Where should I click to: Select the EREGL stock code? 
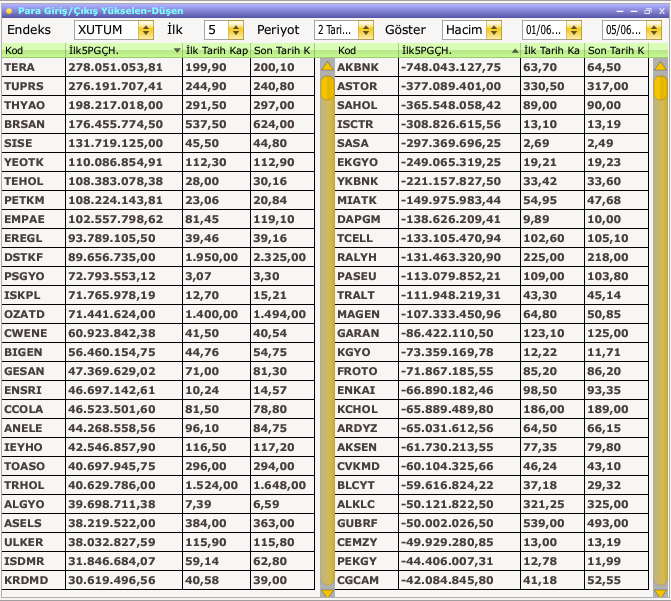23,238
